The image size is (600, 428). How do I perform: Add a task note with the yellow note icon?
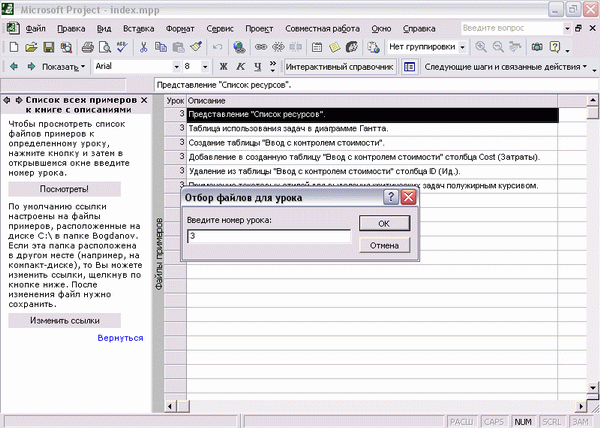[334, 47]
